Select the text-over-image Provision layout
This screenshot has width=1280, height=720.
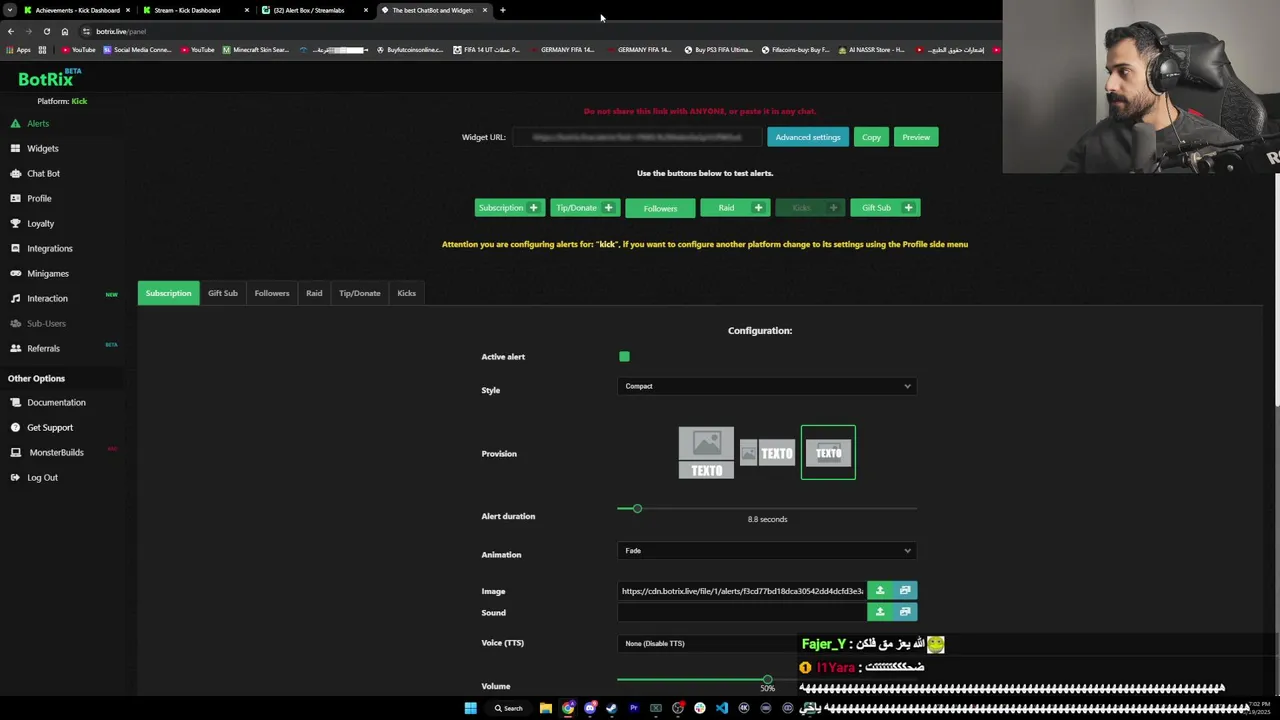[x=828, y=453]
